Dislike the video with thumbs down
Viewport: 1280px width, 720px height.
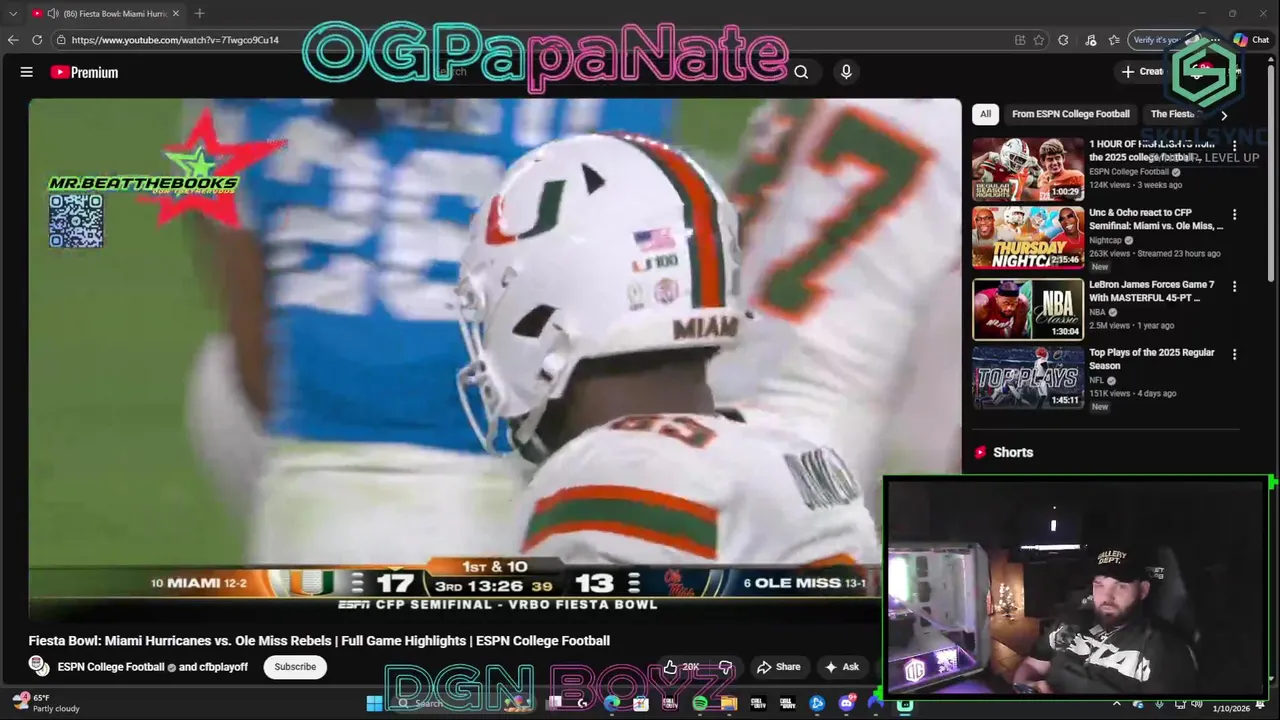coord(726,667)
